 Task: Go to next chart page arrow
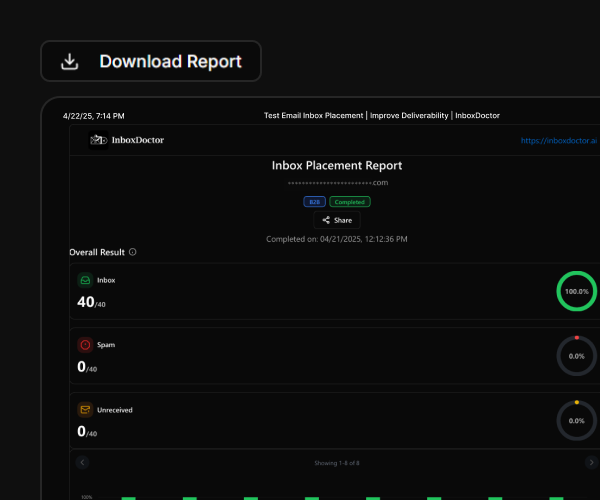592,462
